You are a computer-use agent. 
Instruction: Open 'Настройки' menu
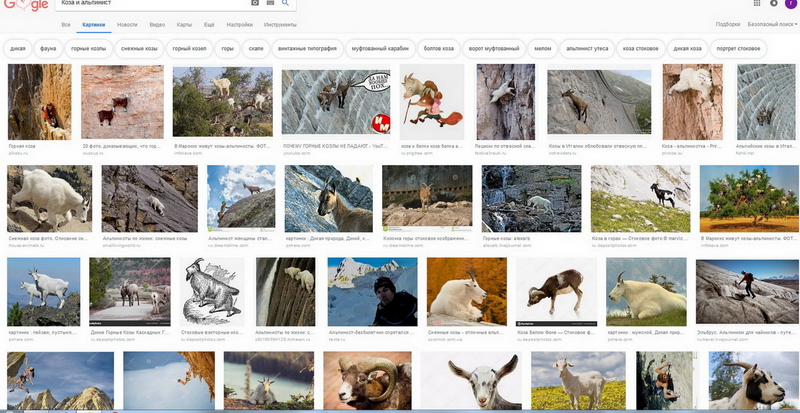[x=240, y=25]
